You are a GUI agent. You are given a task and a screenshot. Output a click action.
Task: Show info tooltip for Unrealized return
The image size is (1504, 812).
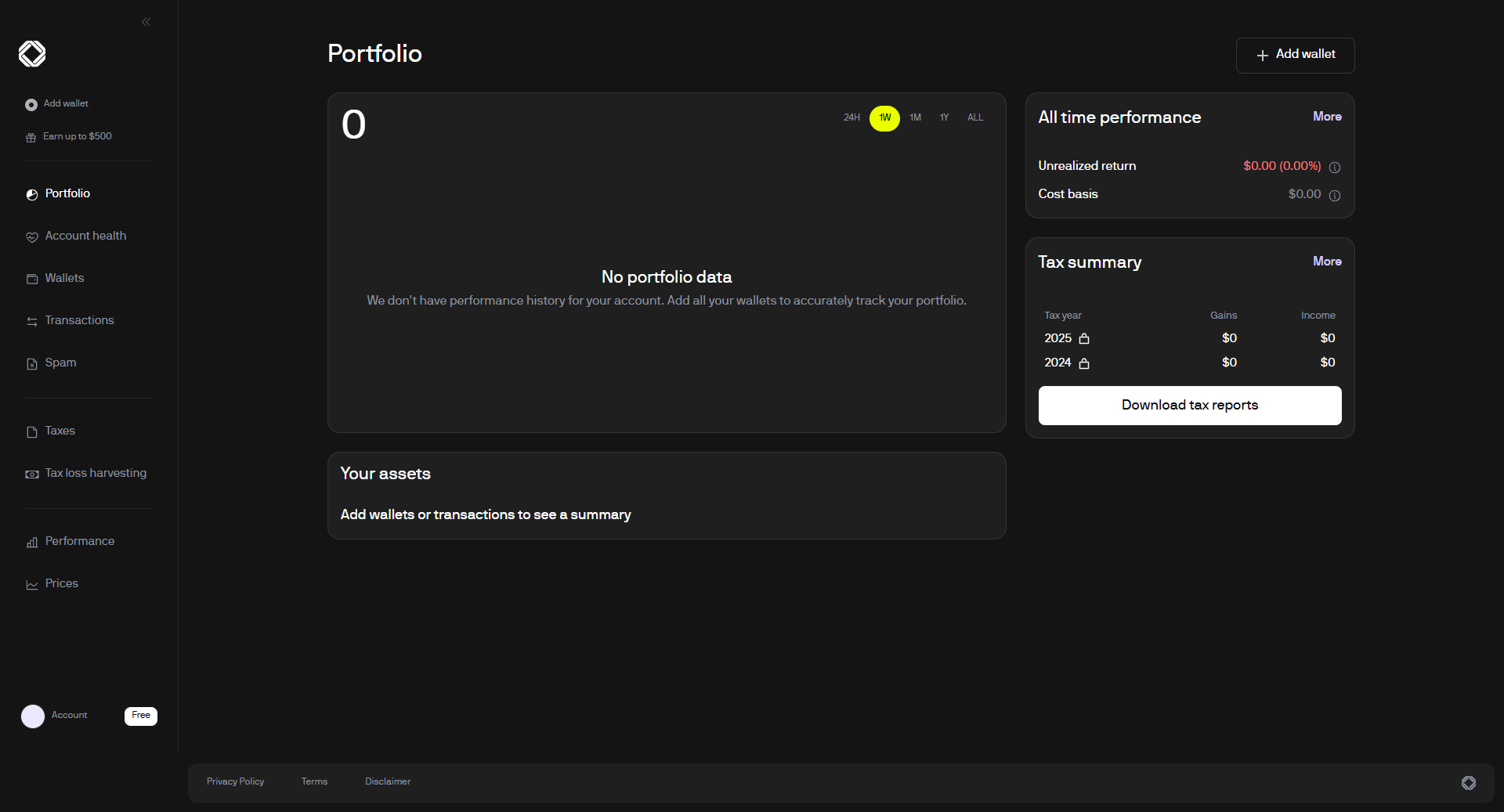[x=1335, y=167]
